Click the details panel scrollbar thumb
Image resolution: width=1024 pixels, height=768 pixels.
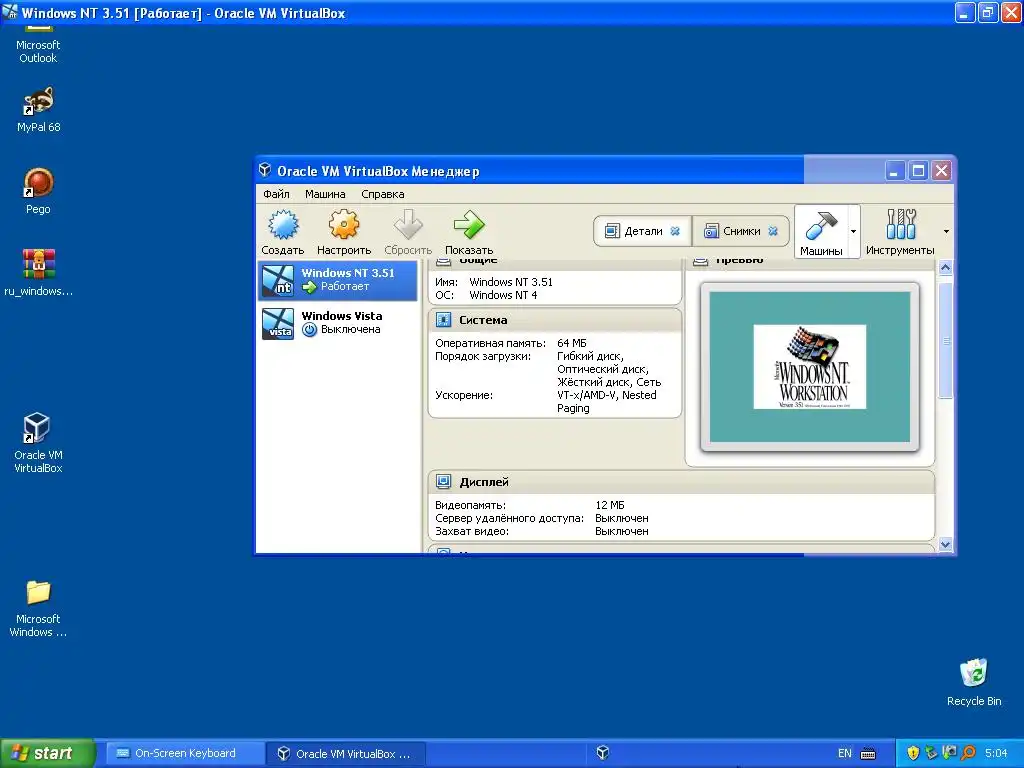coord(945,340)
